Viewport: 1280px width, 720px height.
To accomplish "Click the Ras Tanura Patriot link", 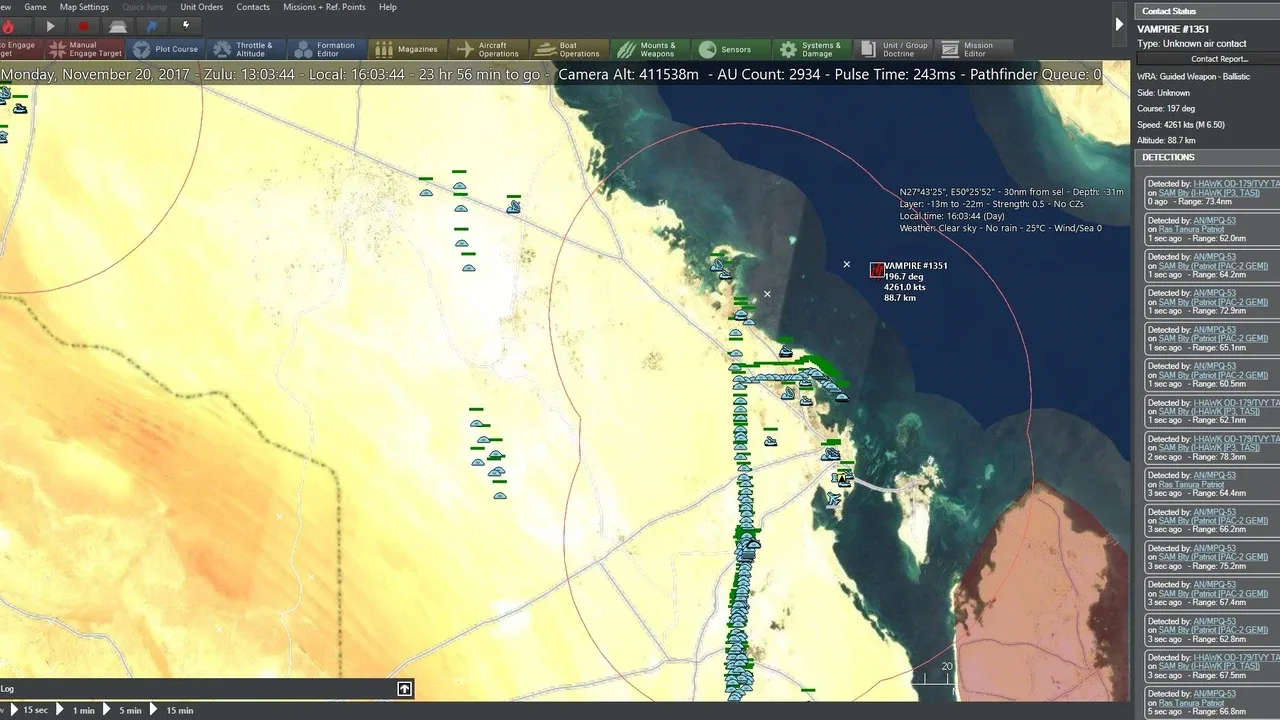I will [1190, 230].
